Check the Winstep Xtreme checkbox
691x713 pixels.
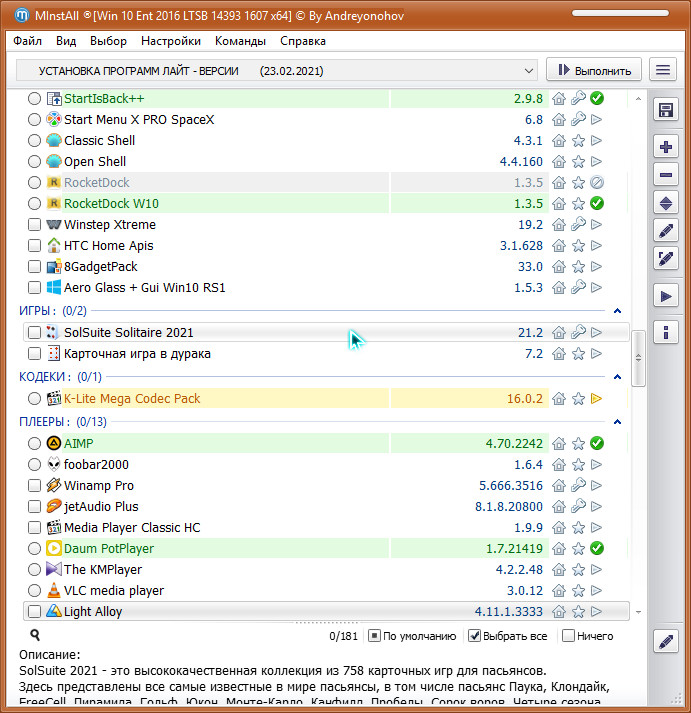(35, 224)
